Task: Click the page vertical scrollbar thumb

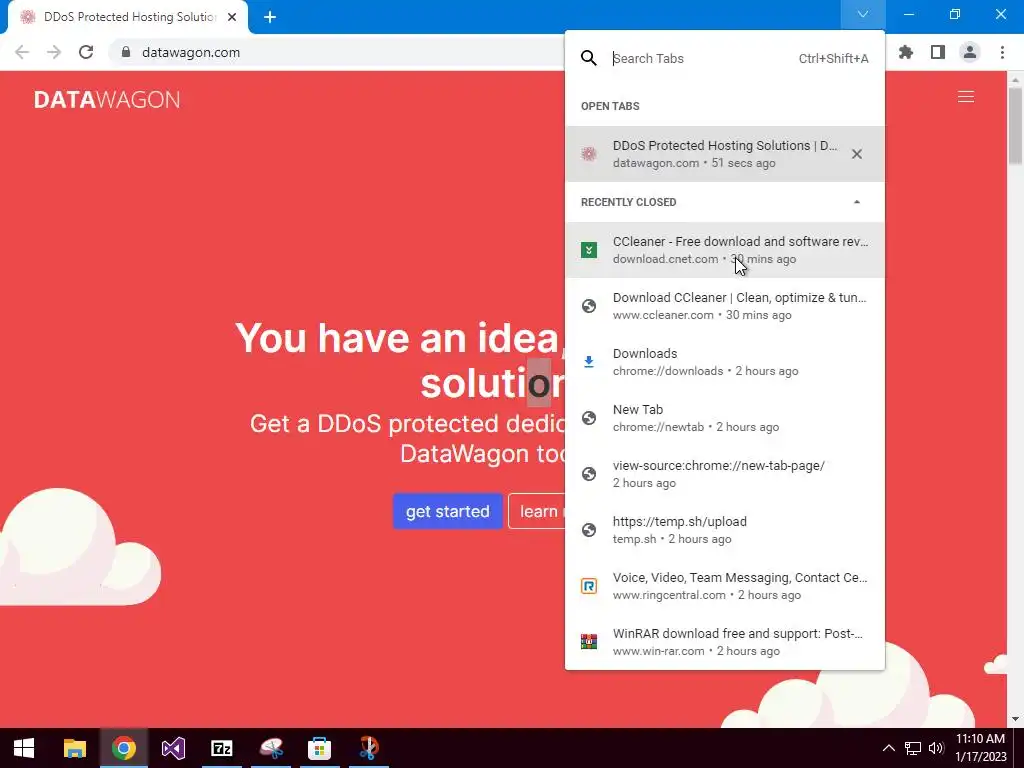Action: click(1015, 125)
